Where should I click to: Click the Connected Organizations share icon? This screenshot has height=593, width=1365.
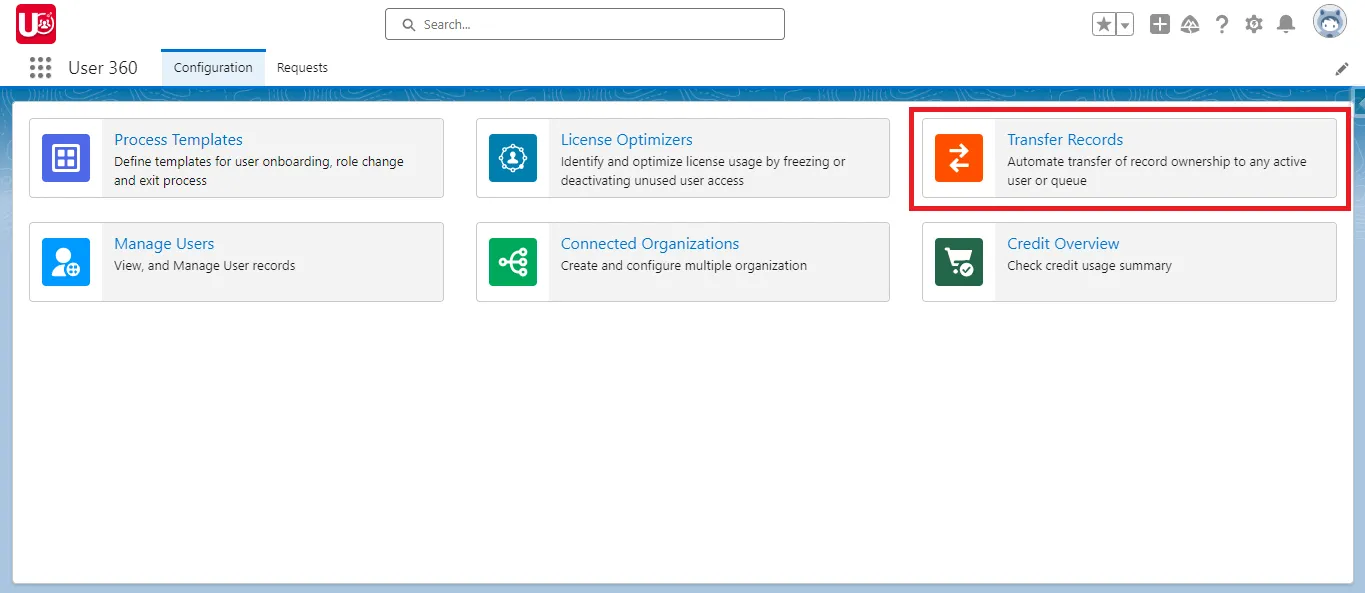[x=513, y=262]
